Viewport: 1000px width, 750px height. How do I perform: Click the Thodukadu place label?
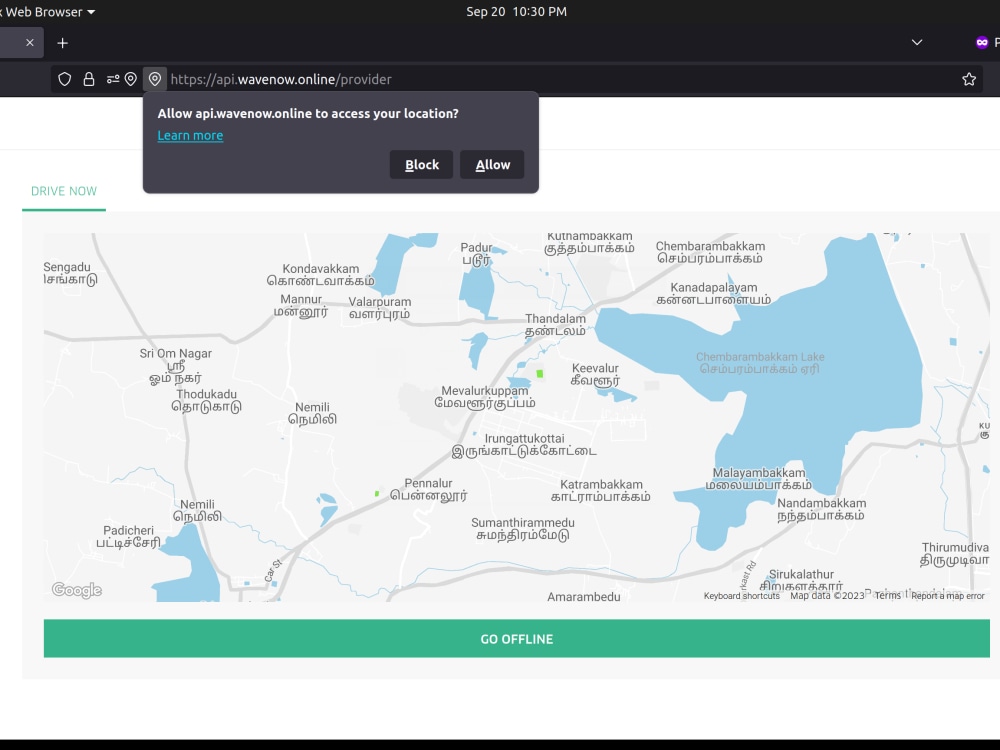(x=207, y=400)
